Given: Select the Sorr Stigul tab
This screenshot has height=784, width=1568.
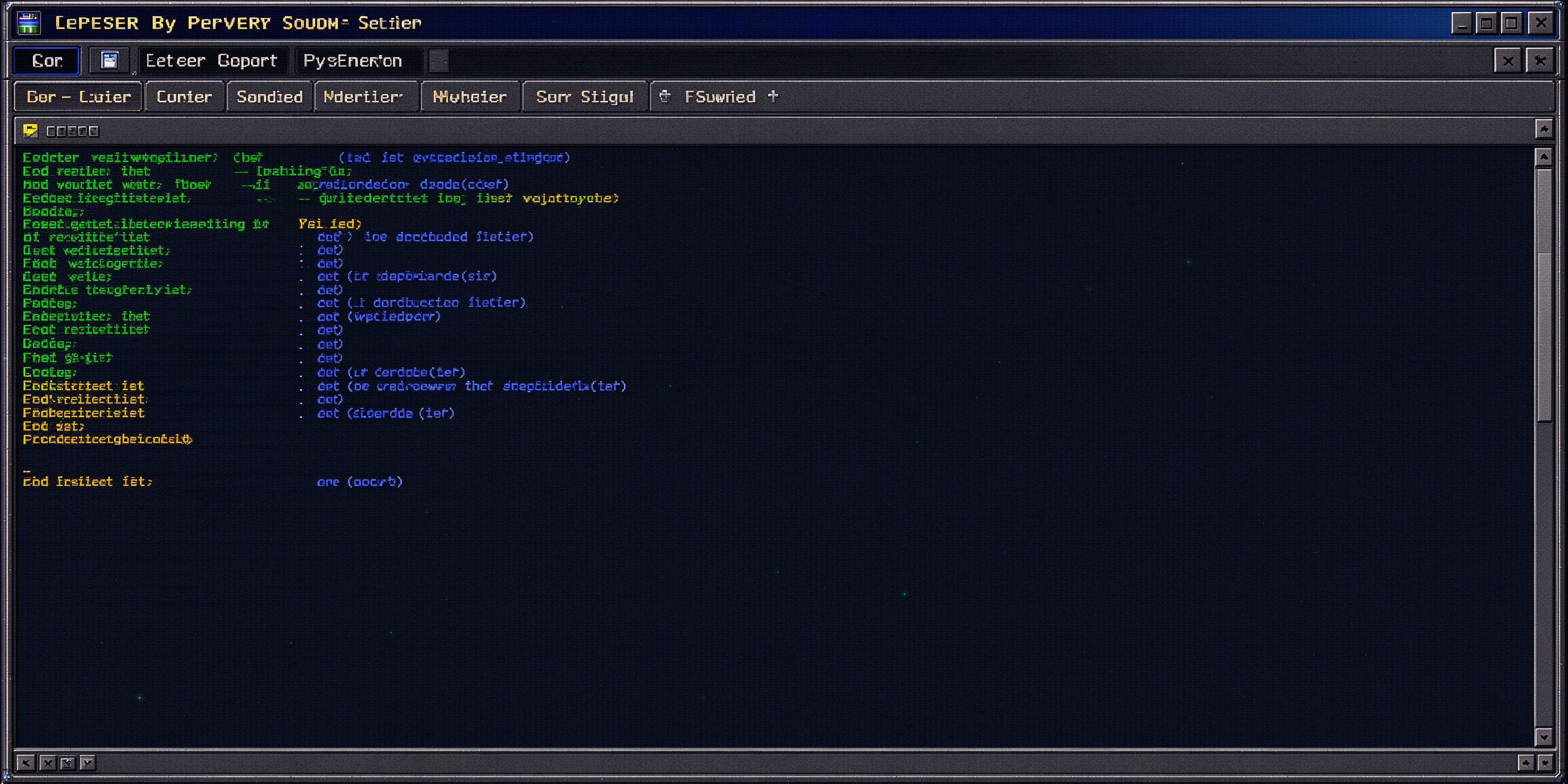Looking at the screenshot, I should (x=585, y=97).
